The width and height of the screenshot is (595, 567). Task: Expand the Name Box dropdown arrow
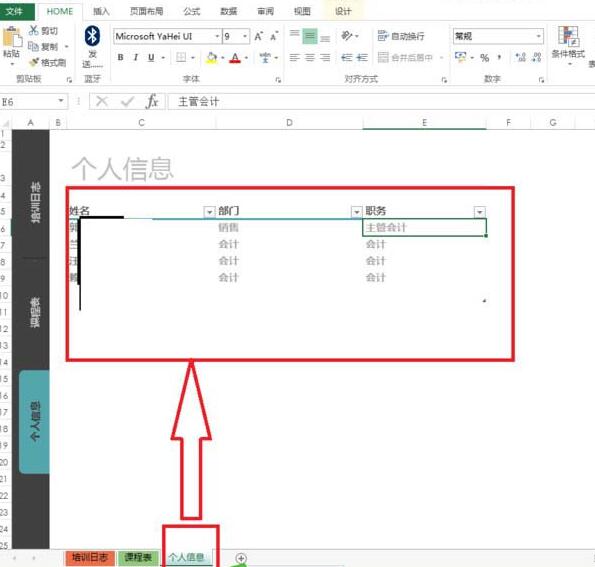[x=61, y=101]
